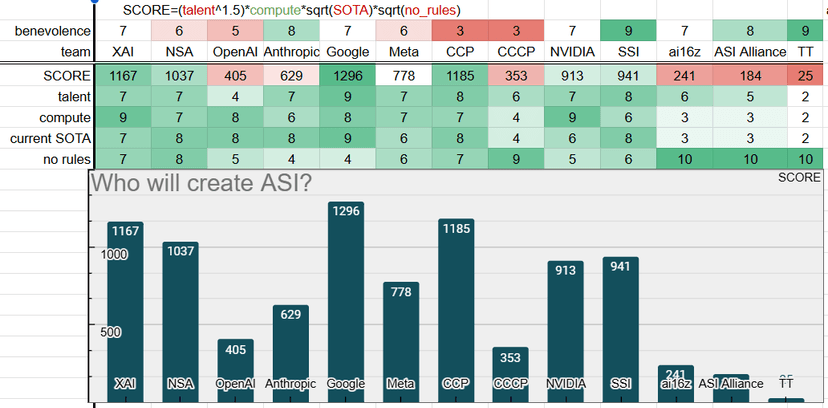Select the 'team' row label cell
The height and width of the screenshot is (408, 828).
click(x=47, y=52)
